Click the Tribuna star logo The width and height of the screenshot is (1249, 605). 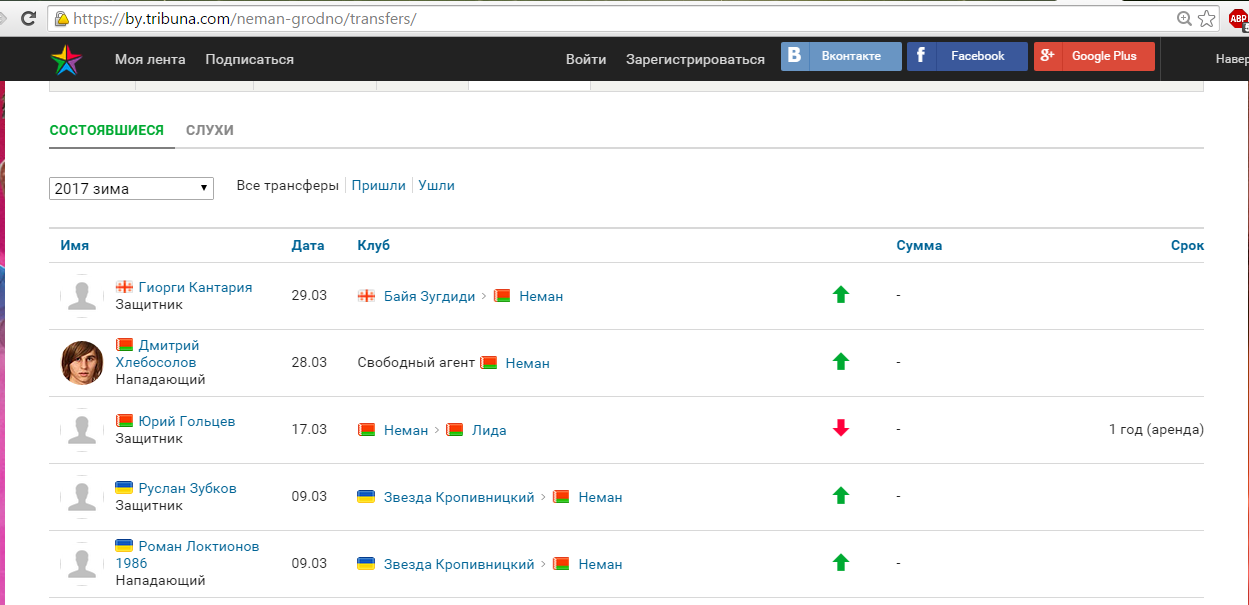[67, 59]
